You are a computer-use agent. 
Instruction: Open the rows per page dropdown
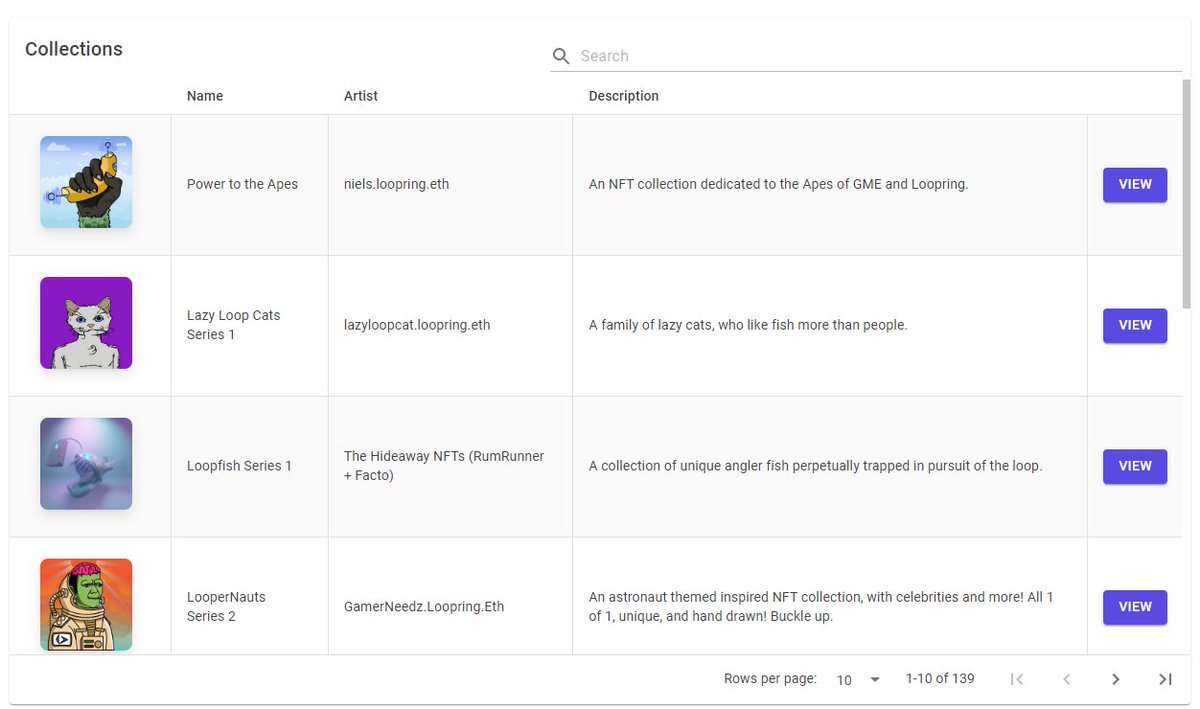coord(859,680)
